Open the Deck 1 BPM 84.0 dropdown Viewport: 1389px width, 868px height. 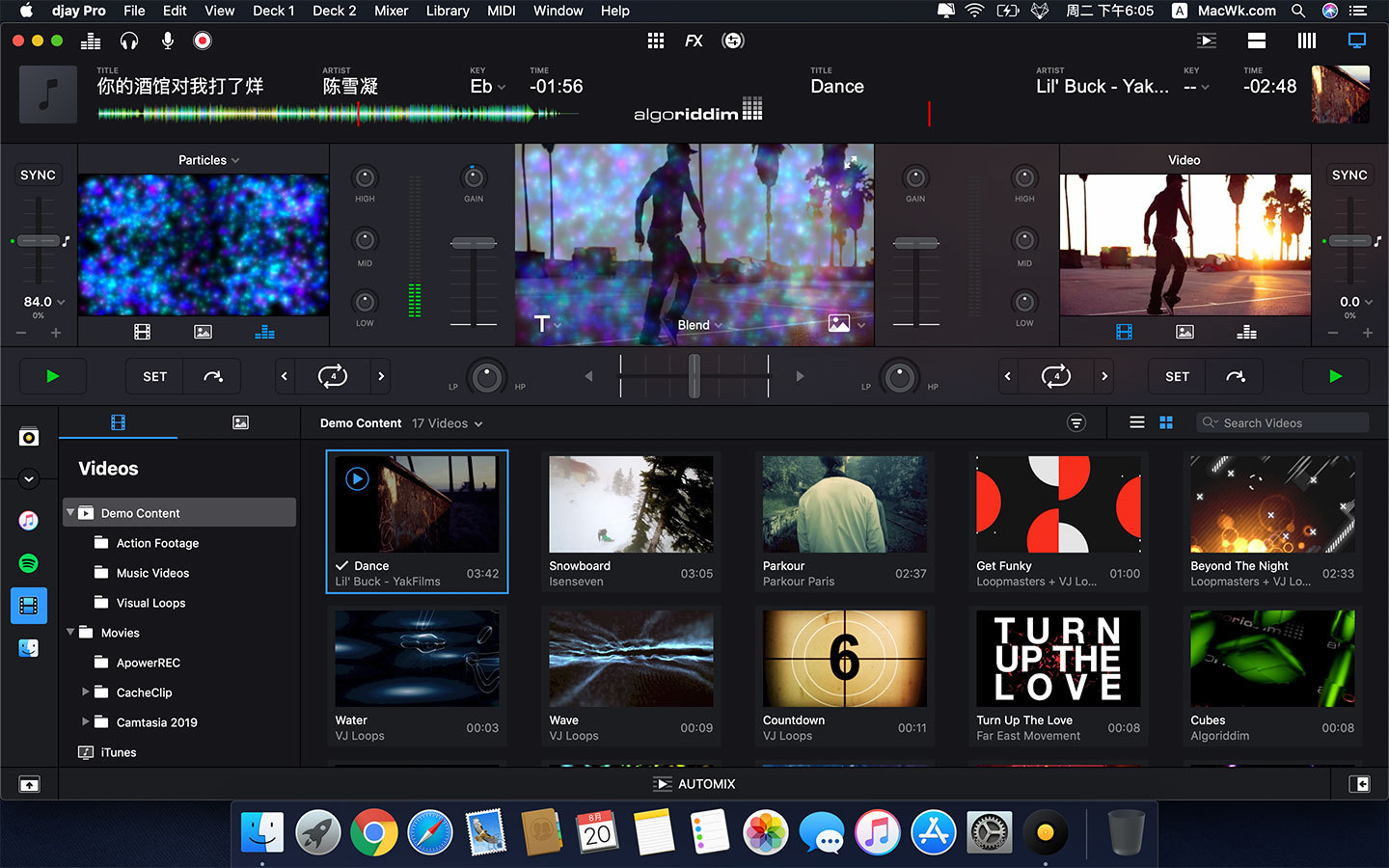click(x=44, y=302)
